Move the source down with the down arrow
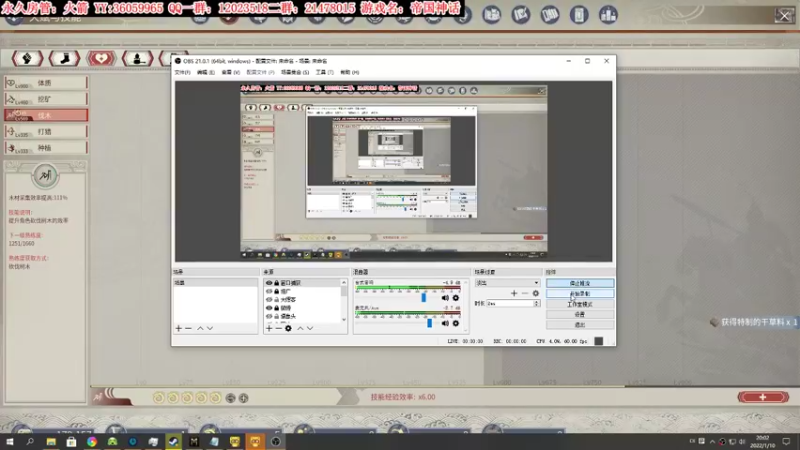This screenshot has height=450, width=800. click(x=310, y=328)
